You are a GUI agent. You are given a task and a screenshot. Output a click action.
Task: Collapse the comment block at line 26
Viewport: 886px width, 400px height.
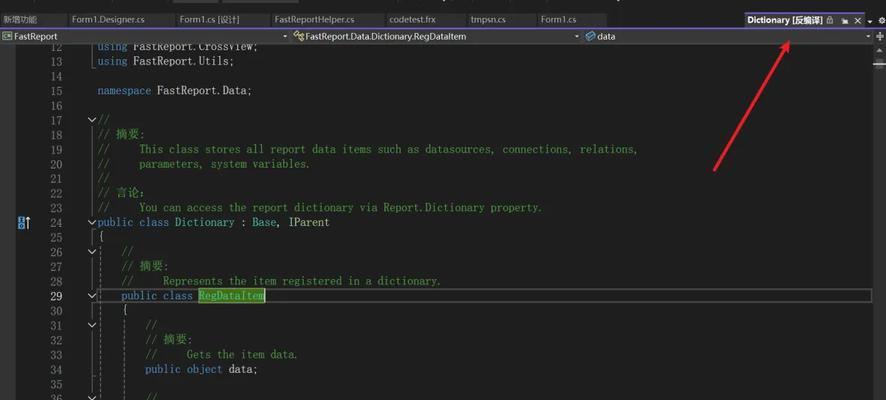point(92,252)
